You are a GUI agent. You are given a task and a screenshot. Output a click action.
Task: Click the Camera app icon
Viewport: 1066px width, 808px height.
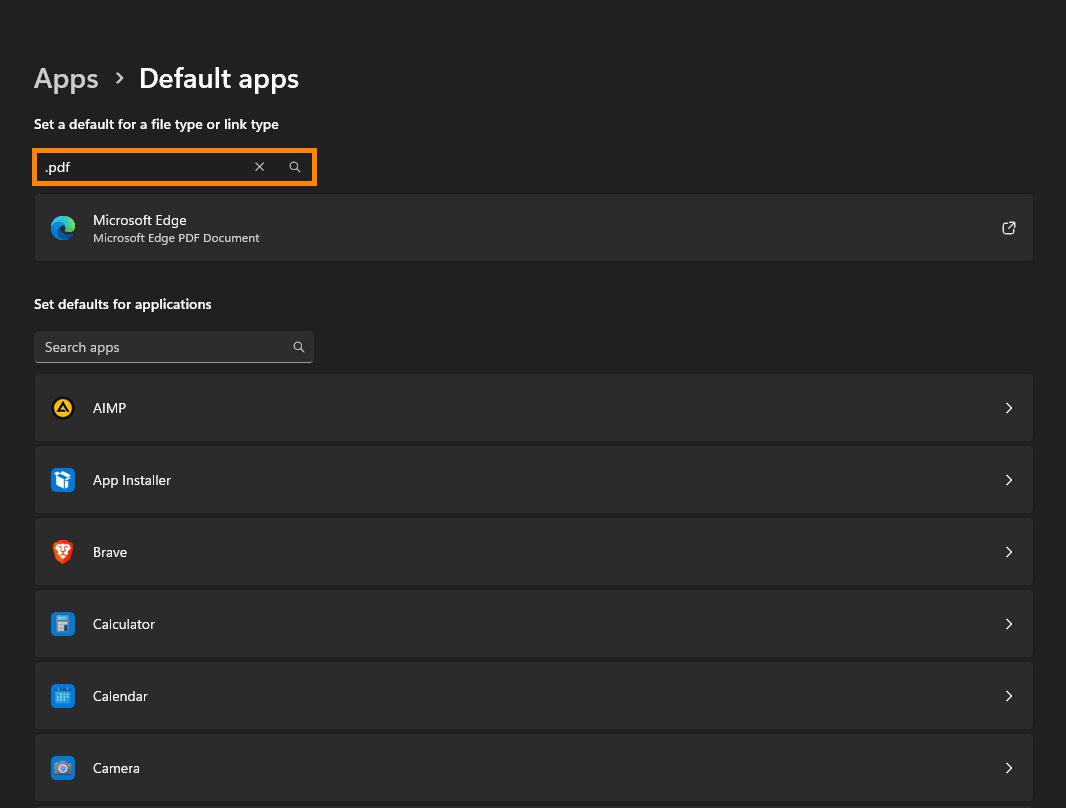[63, 768]
